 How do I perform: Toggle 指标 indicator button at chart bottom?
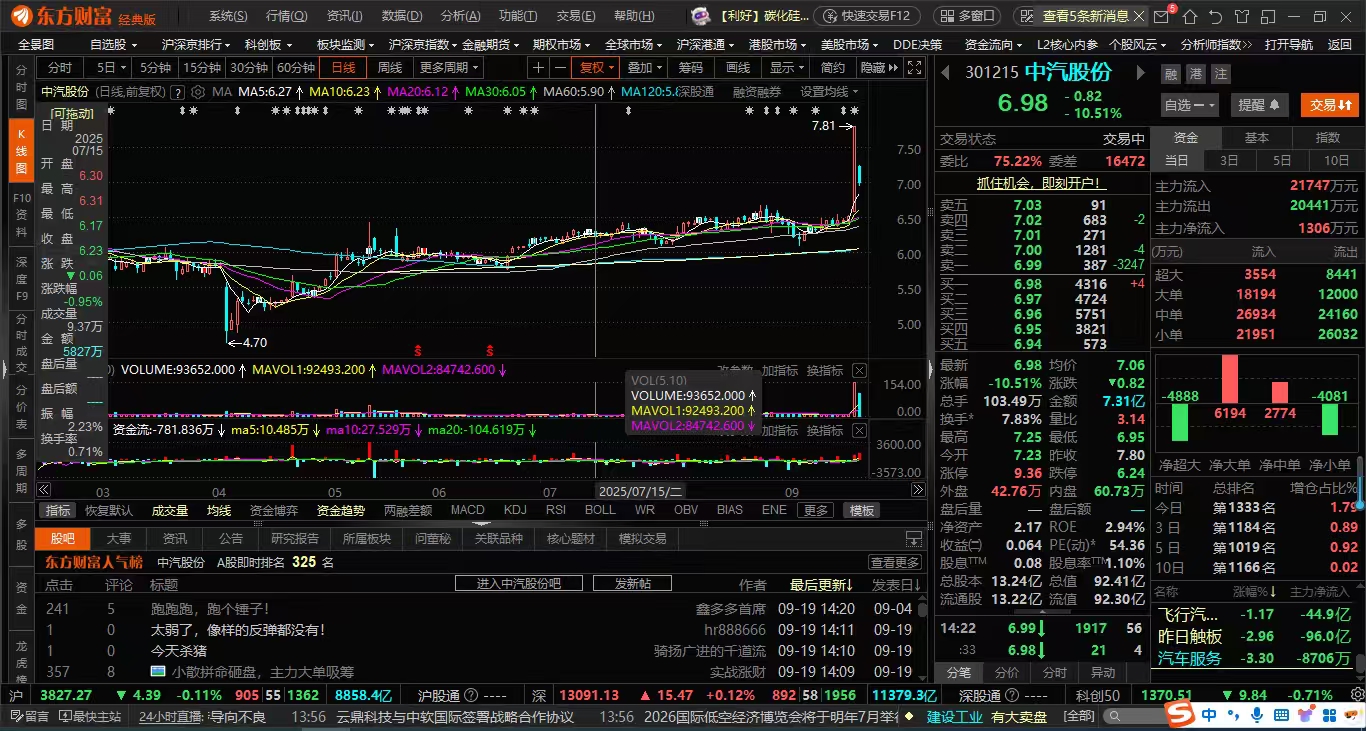(58, 510)
